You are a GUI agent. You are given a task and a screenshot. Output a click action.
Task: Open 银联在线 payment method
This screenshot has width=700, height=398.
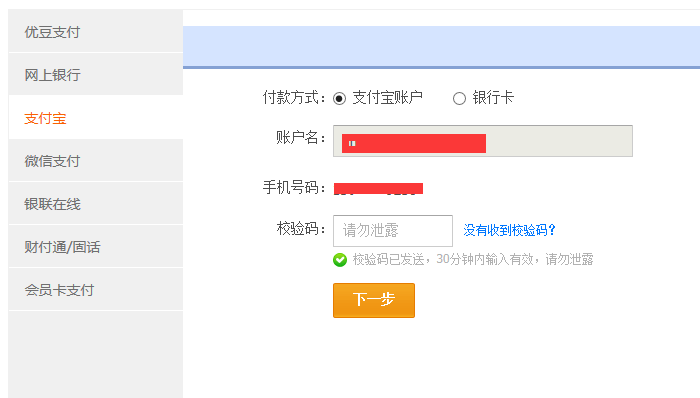[x=96, y=203]
